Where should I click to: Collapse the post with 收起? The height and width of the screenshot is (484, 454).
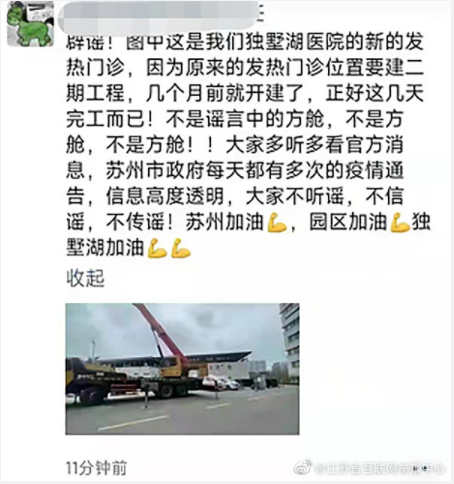85,278
